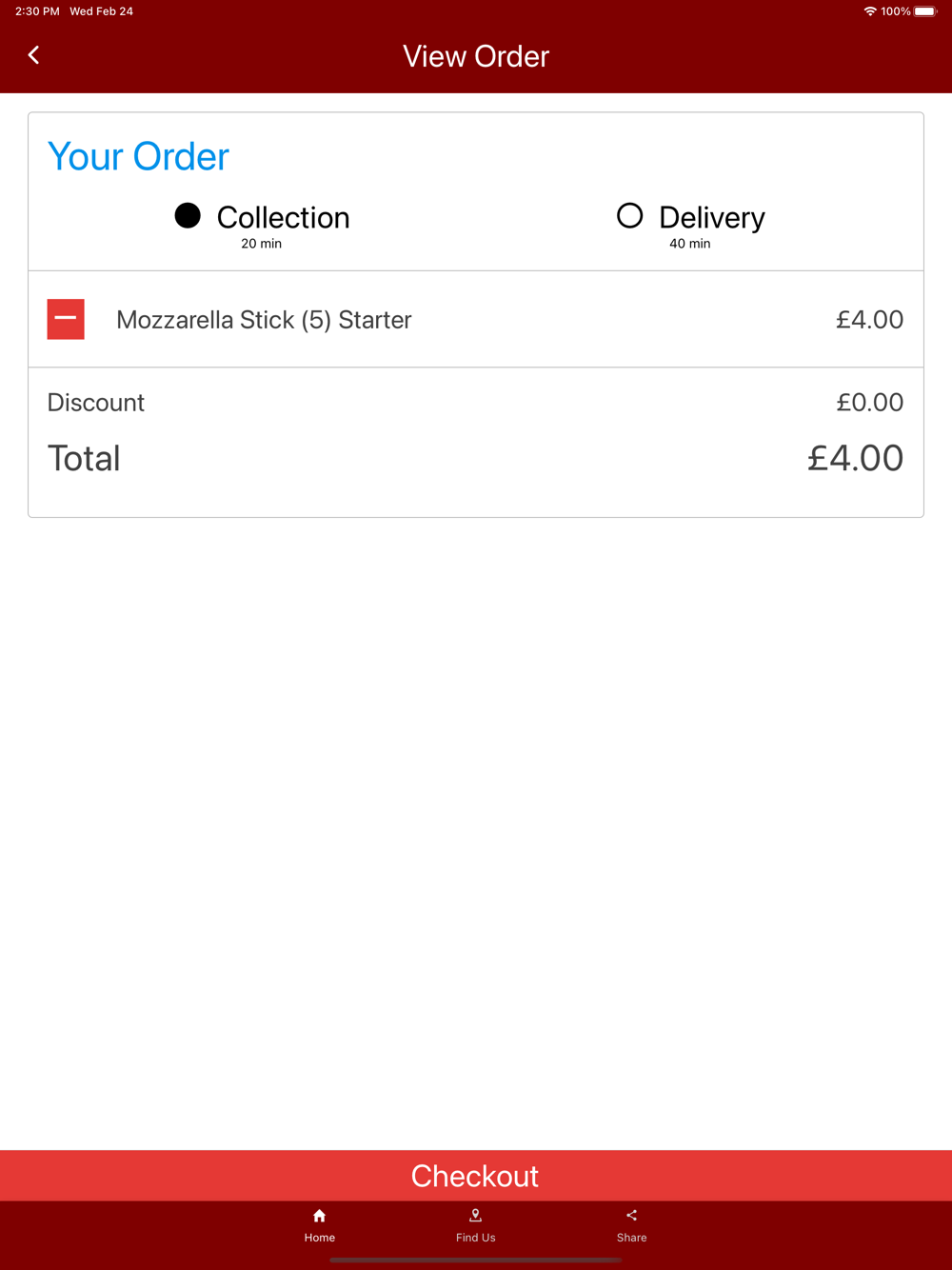Tap the Wi-Fi status icon
The width and height of the screenshot is (952, 1270).
pyautogui.click(x=870, y=11)
